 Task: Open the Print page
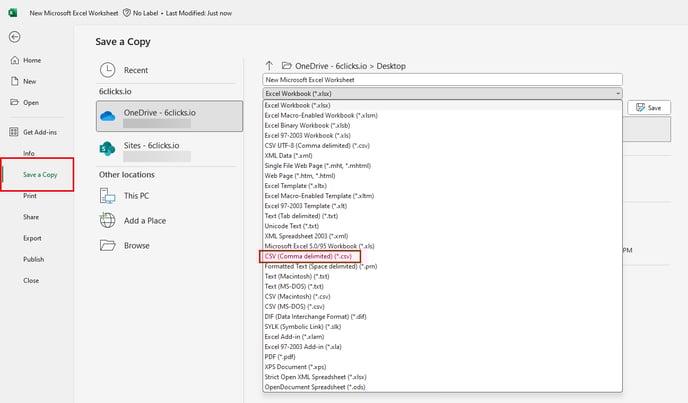coord(30,196)
